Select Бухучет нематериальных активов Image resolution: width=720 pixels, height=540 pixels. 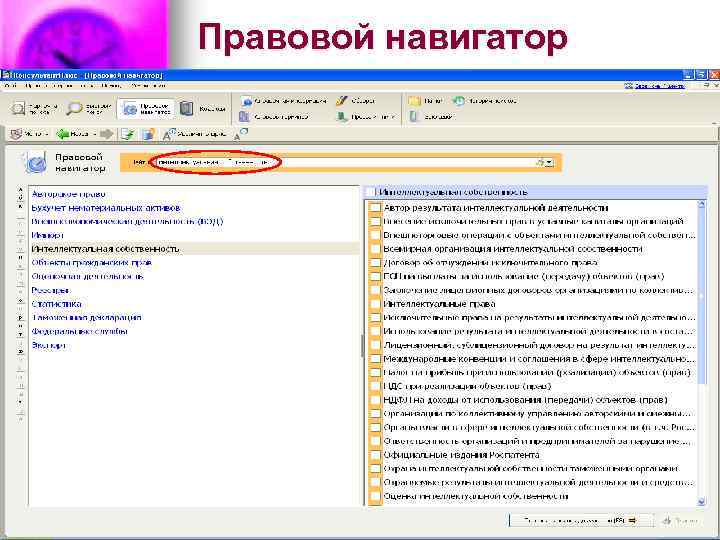[x=106, y=208]
